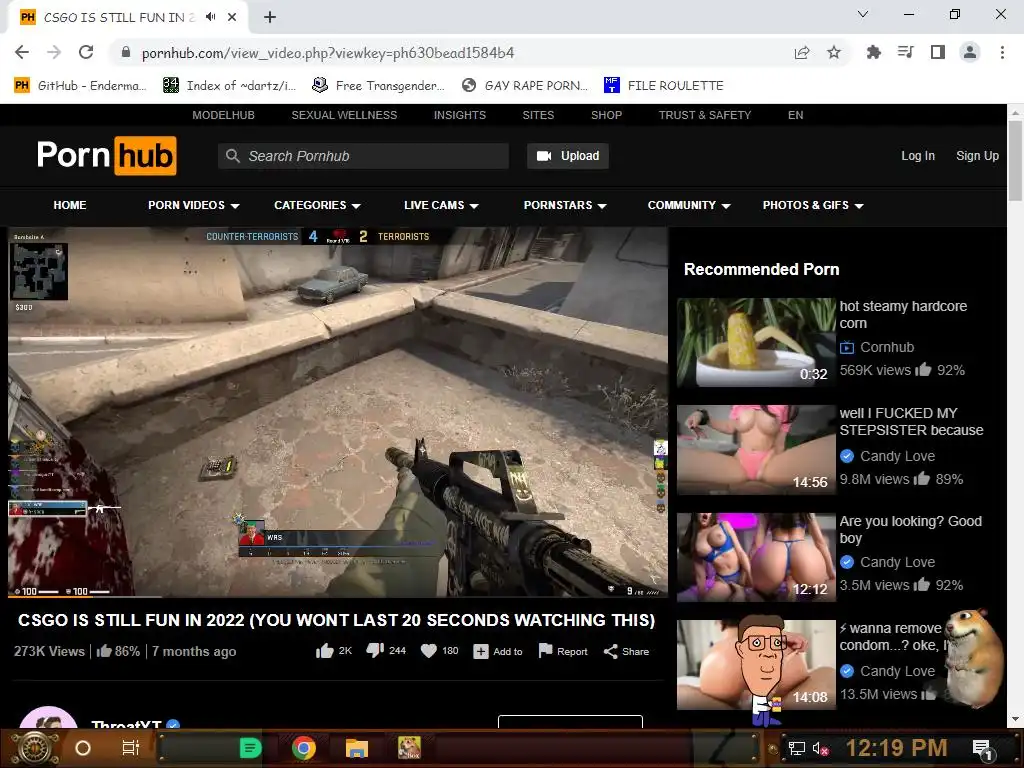Bookmark this tab with the star icon
Screen dimensions: 1024x768
coord(834,52)
